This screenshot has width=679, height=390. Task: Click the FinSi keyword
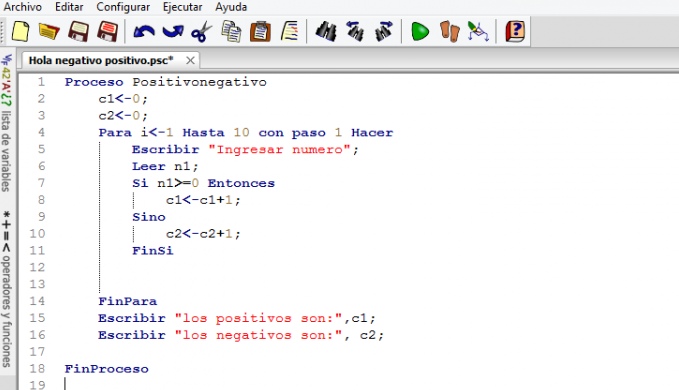point(152,251)
